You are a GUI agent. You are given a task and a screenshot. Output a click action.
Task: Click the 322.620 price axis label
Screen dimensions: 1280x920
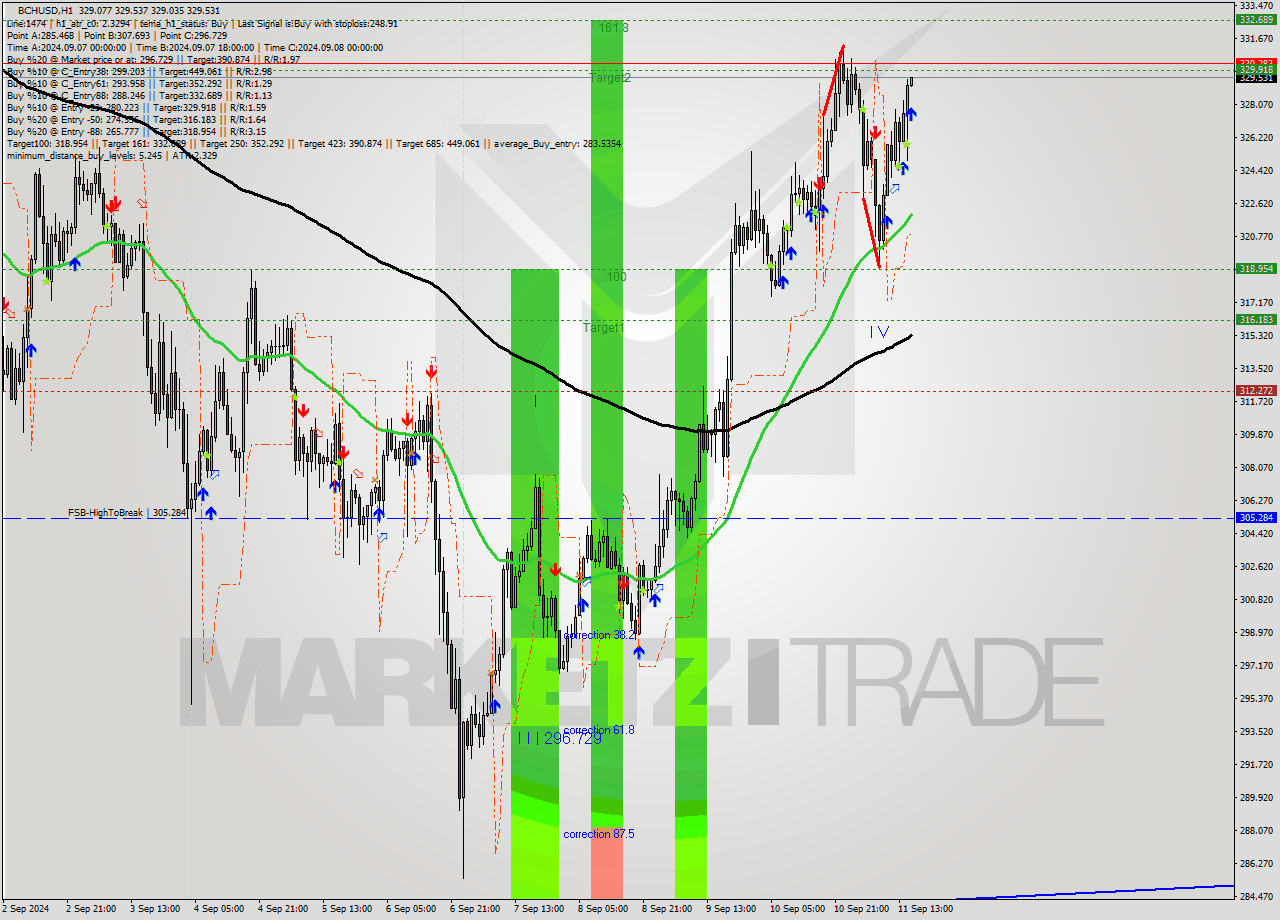1256,204
